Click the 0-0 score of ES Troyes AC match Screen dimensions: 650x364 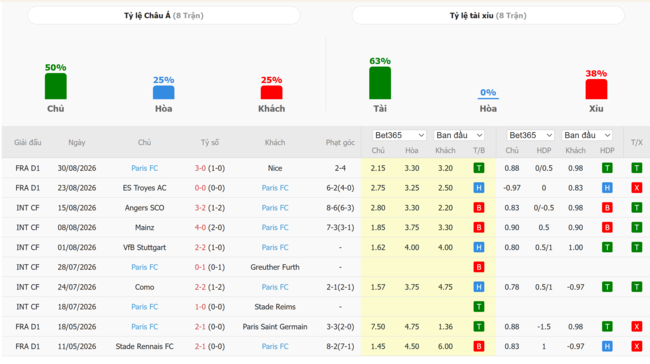coord(200,188)
